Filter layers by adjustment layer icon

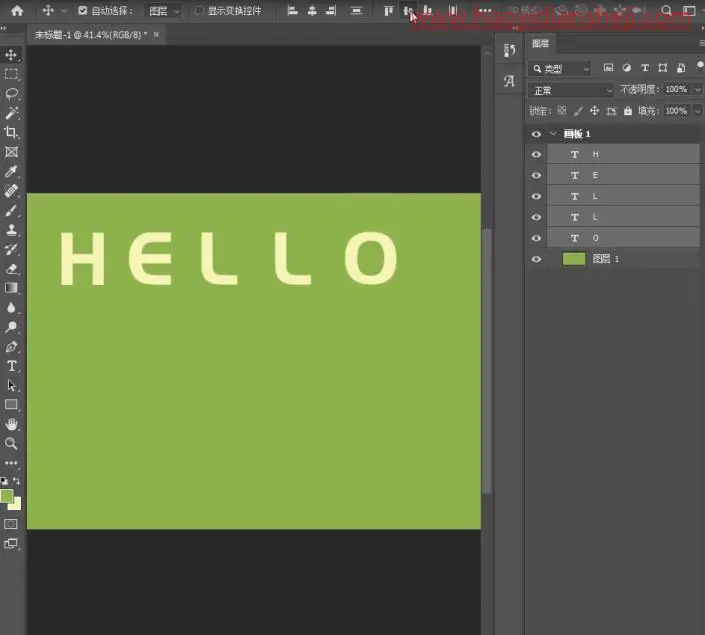click(x=626, y=68)
